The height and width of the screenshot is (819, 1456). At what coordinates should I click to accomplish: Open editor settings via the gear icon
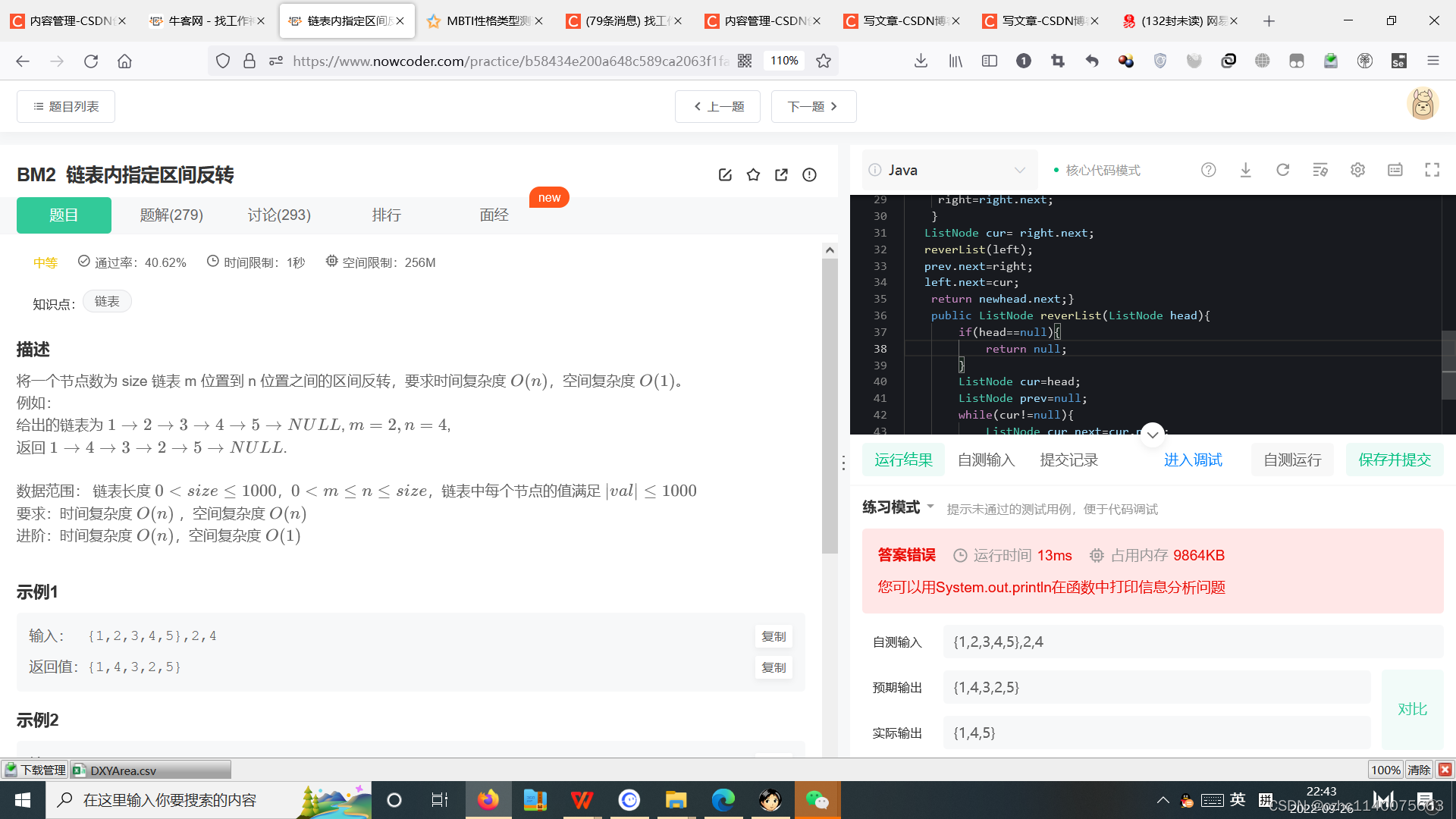click(x=1357, y=170)
